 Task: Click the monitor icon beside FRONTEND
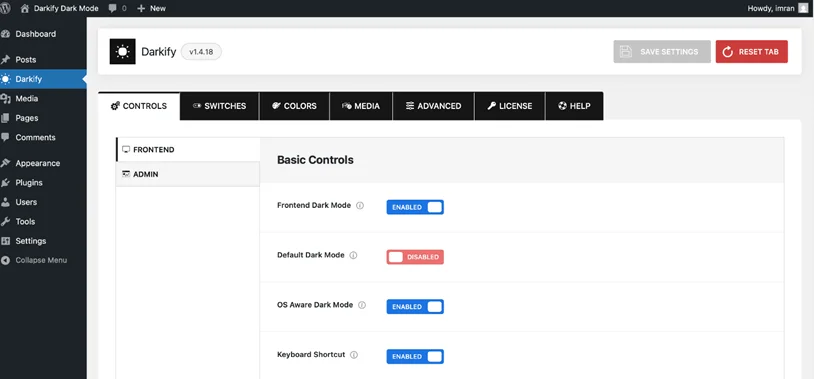tap(126, 150)
